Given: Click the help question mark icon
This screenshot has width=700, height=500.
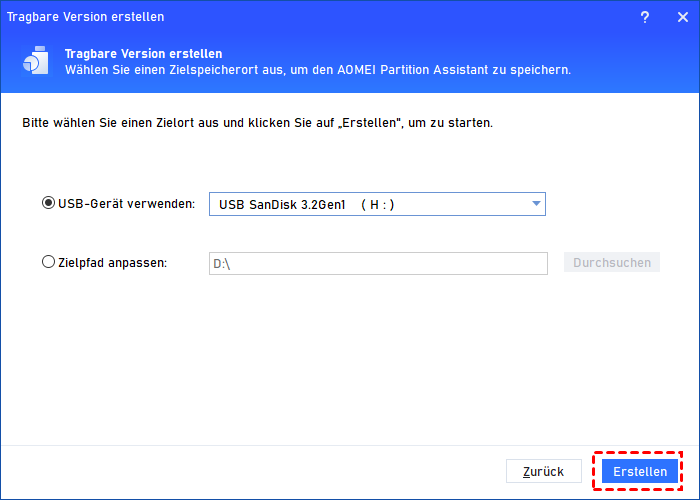Looking at the screenshot, I should 644,17.
